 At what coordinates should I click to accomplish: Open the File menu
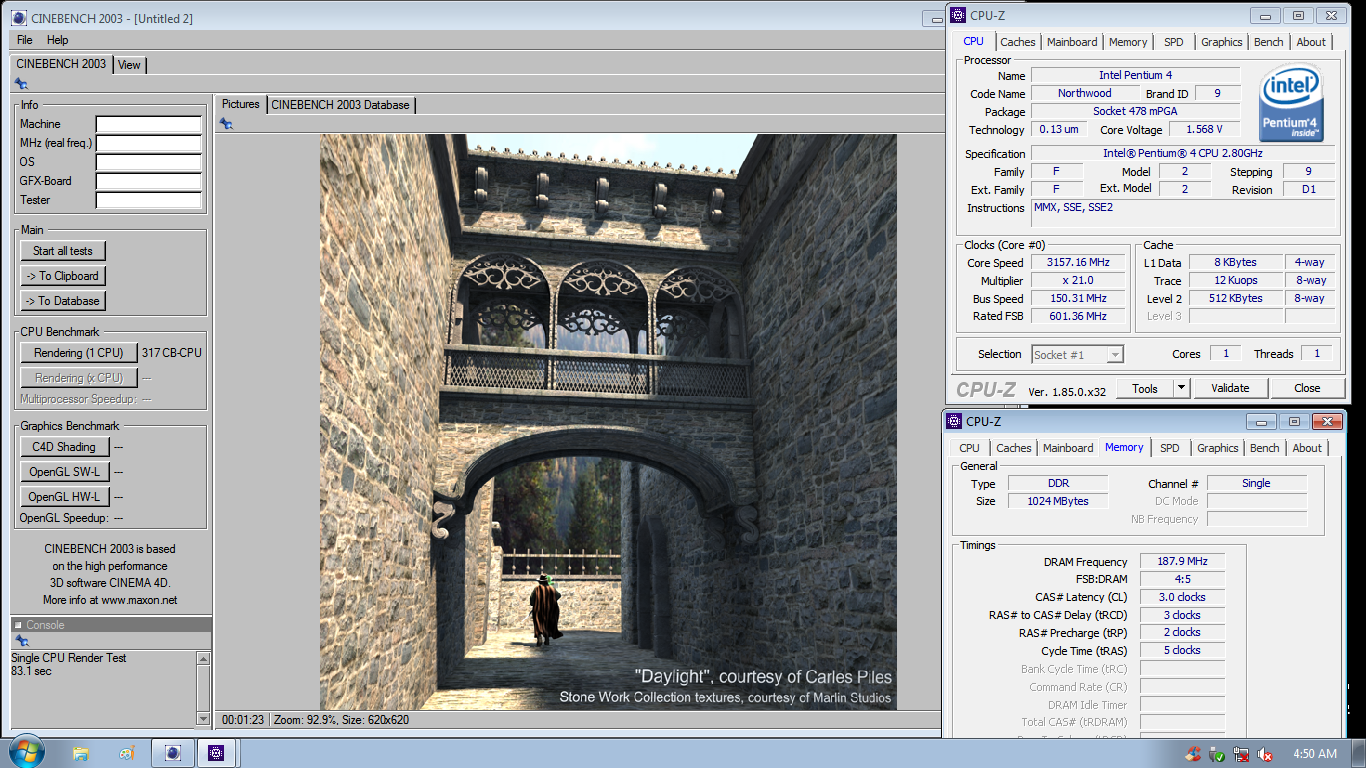[x=25, y=40]
